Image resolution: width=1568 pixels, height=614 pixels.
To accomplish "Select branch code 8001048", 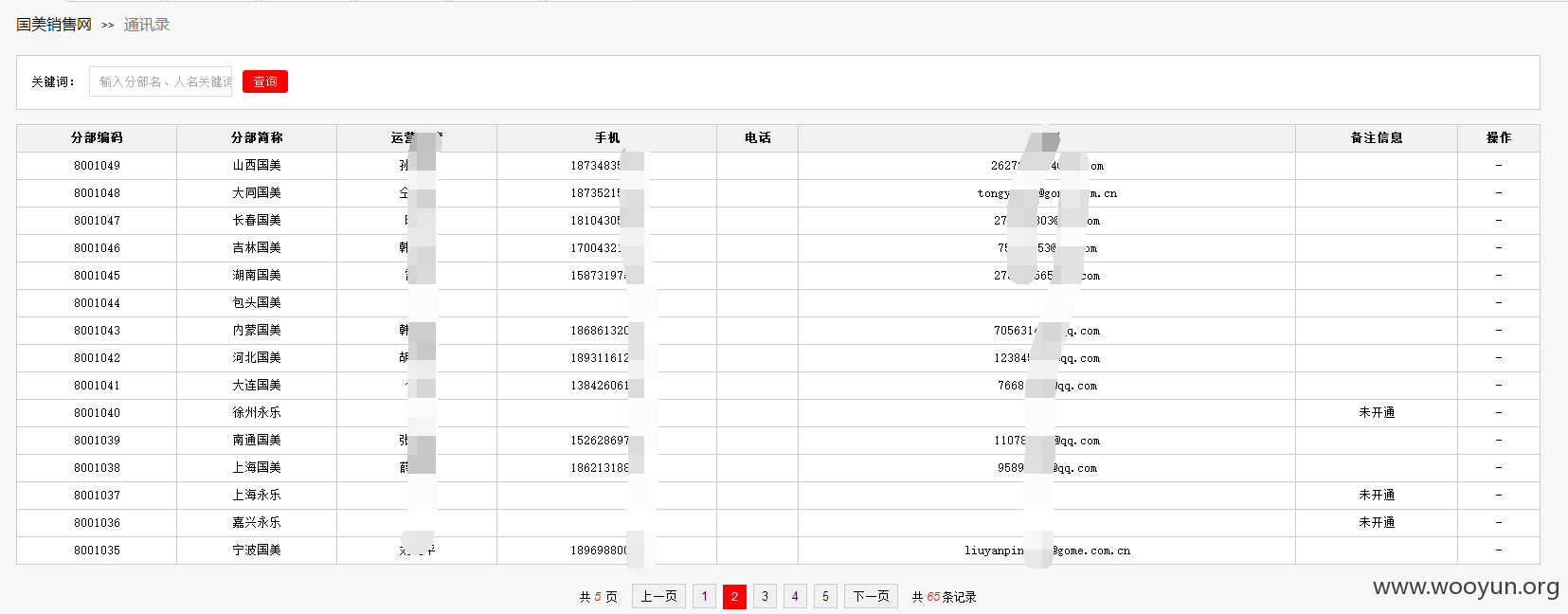I will coord(97,192).
